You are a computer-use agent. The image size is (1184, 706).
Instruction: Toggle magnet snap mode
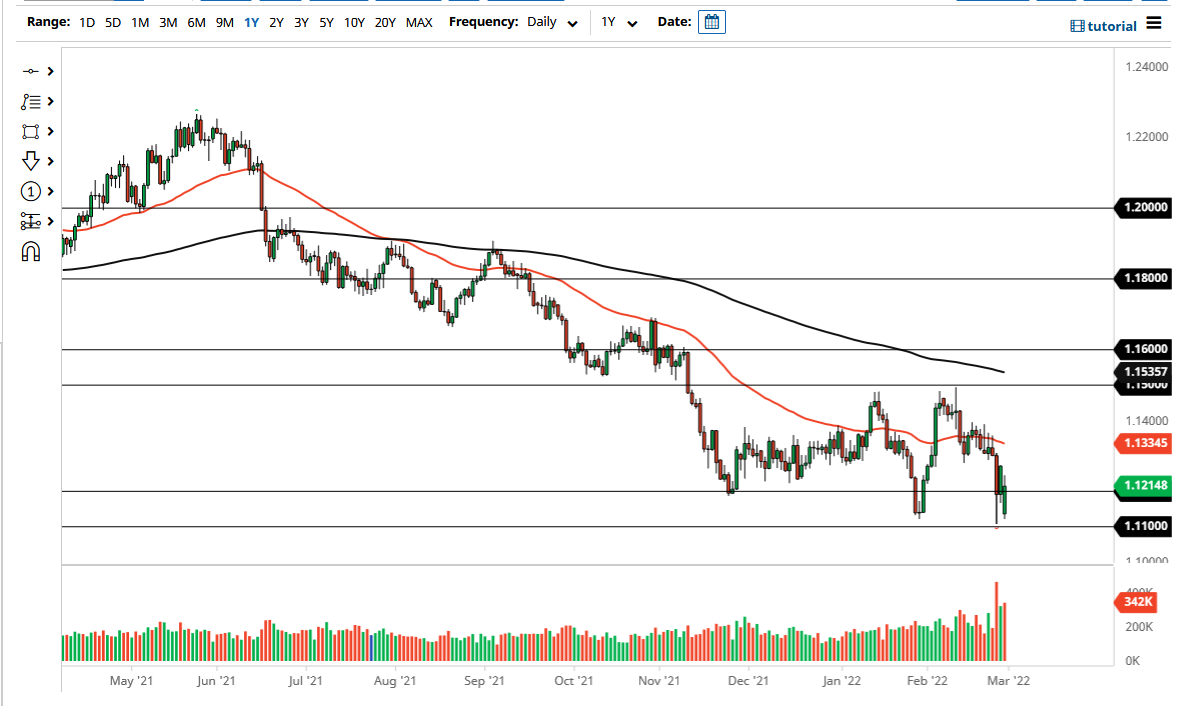[30, 251]
